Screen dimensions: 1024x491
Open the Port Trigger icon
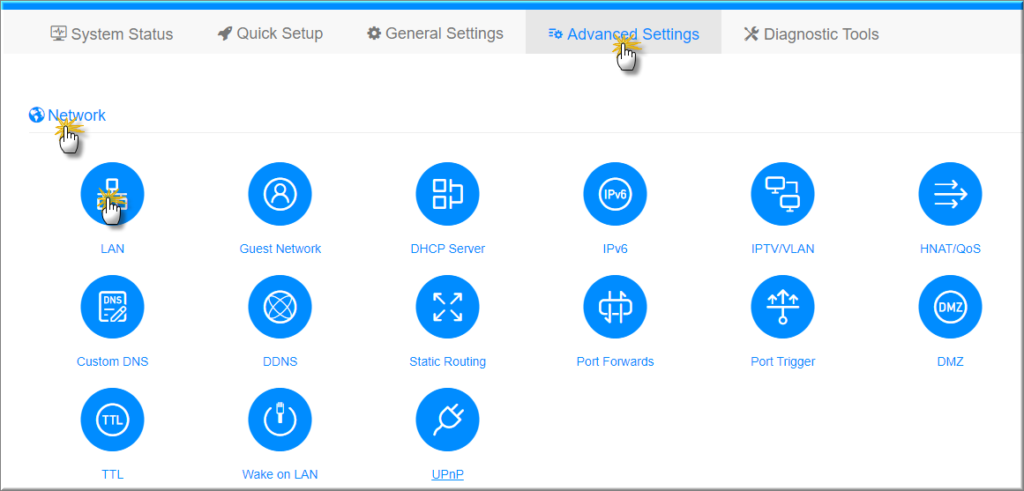coord(782,307)
